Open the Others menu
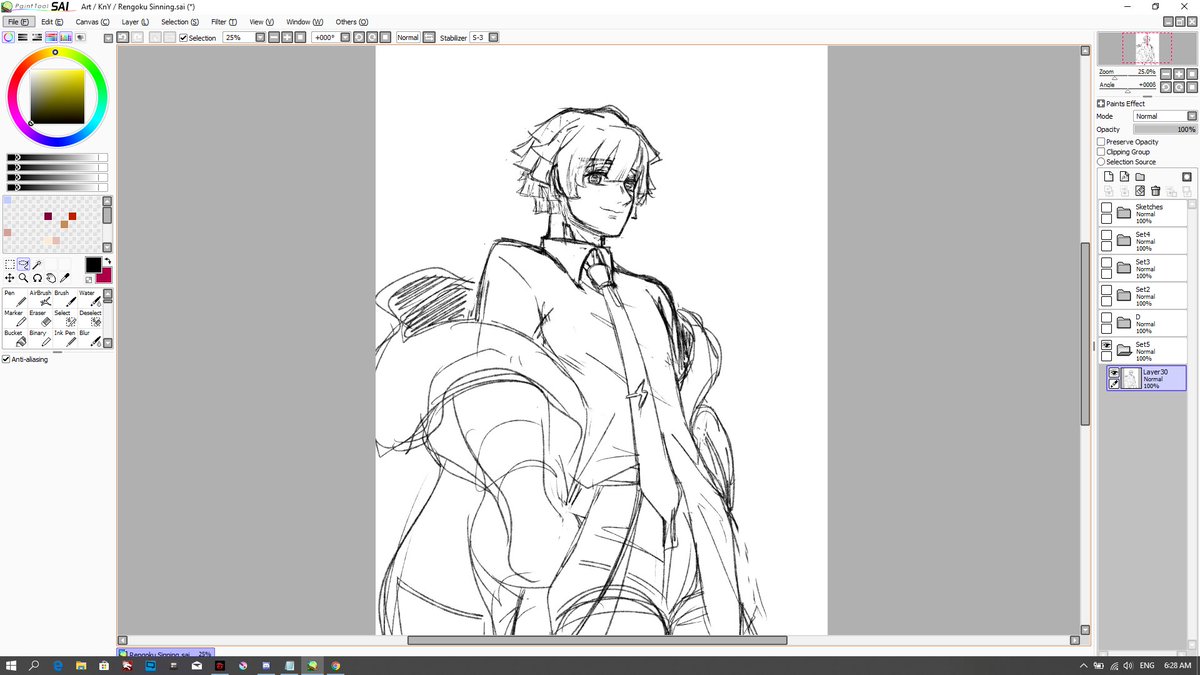The height and width of the screenshot is (675, 1200). [x=351, y=21]
